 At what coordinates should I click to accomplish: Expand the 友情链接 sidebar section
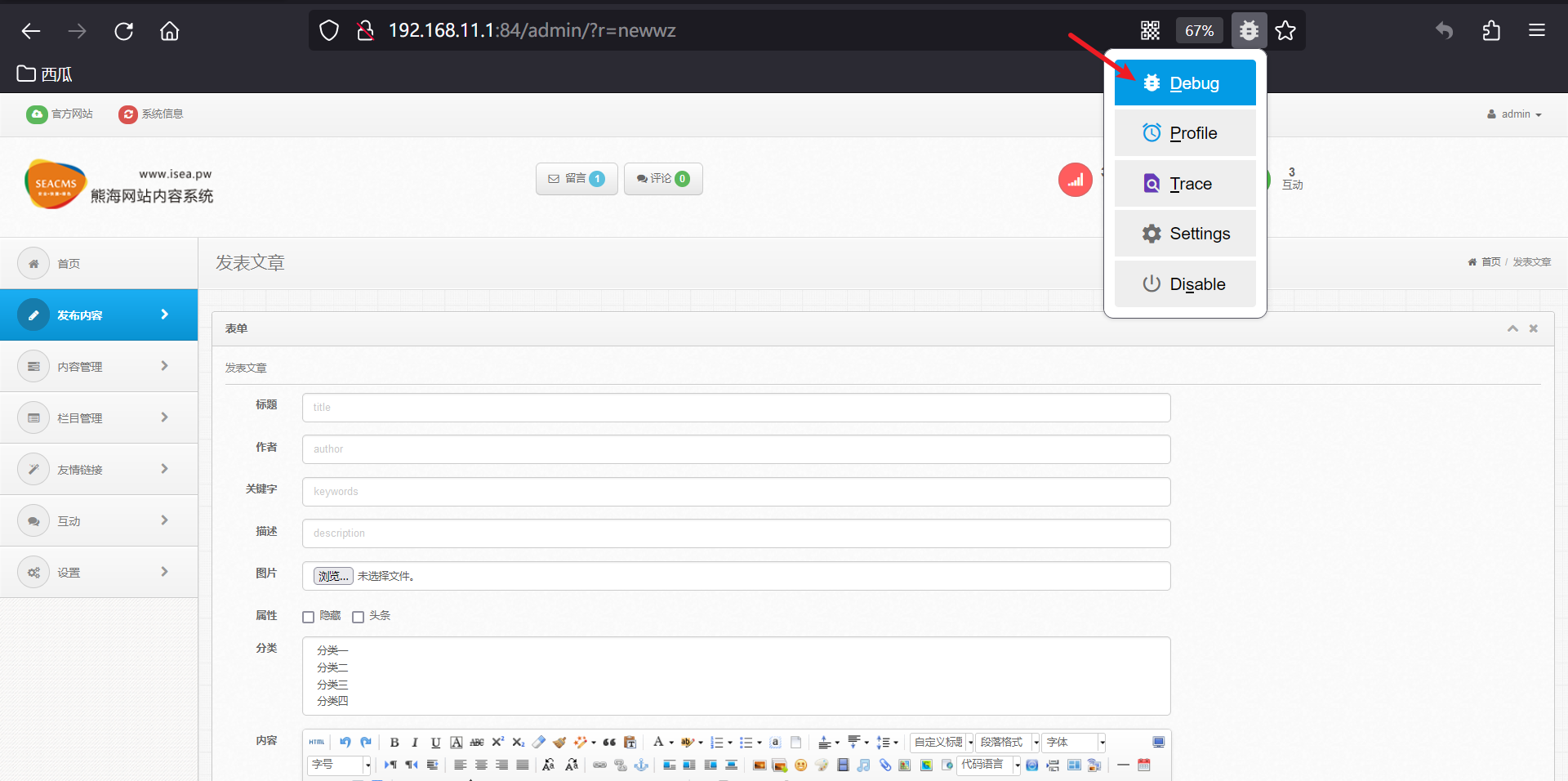99,469
